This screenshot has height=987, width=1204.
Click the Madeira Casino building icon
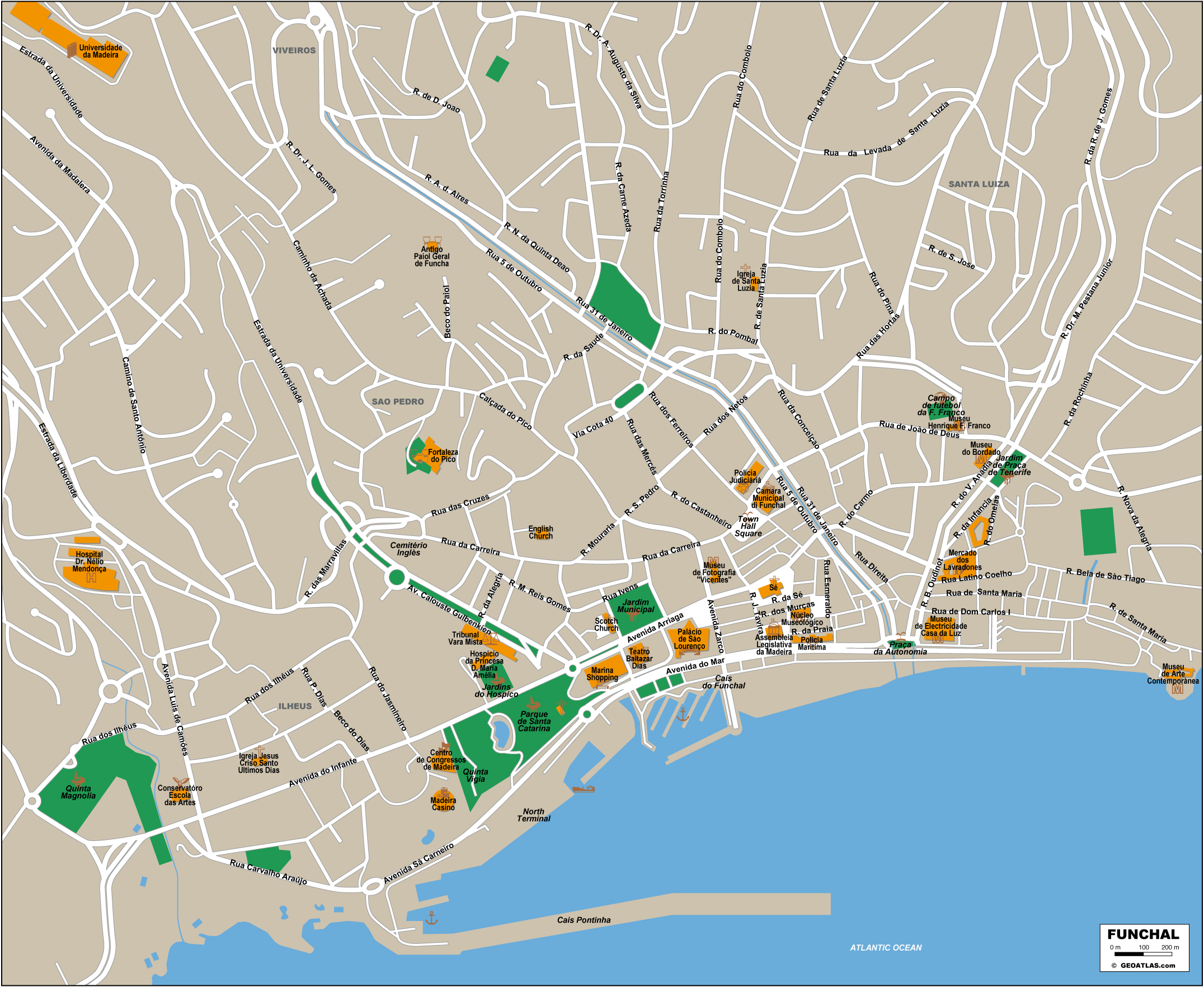click(x=444, y=792)
